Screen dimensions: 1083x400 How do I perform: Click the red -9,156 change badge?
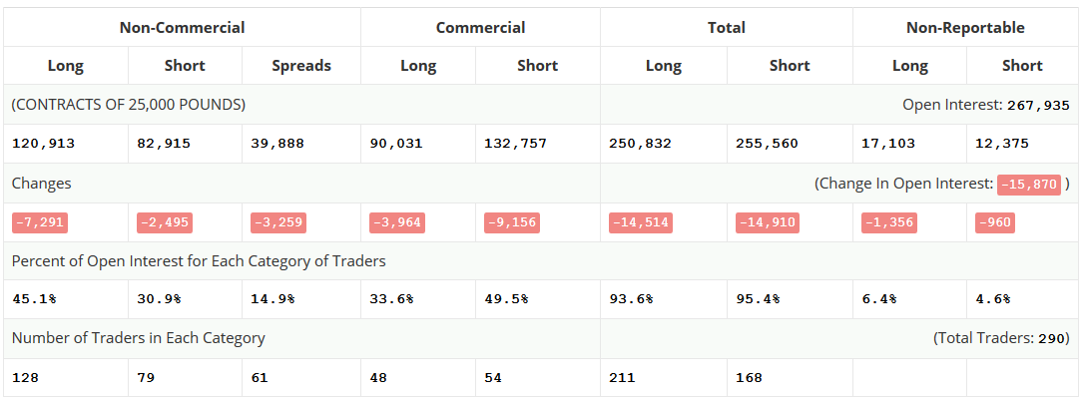tap(511, 222)
